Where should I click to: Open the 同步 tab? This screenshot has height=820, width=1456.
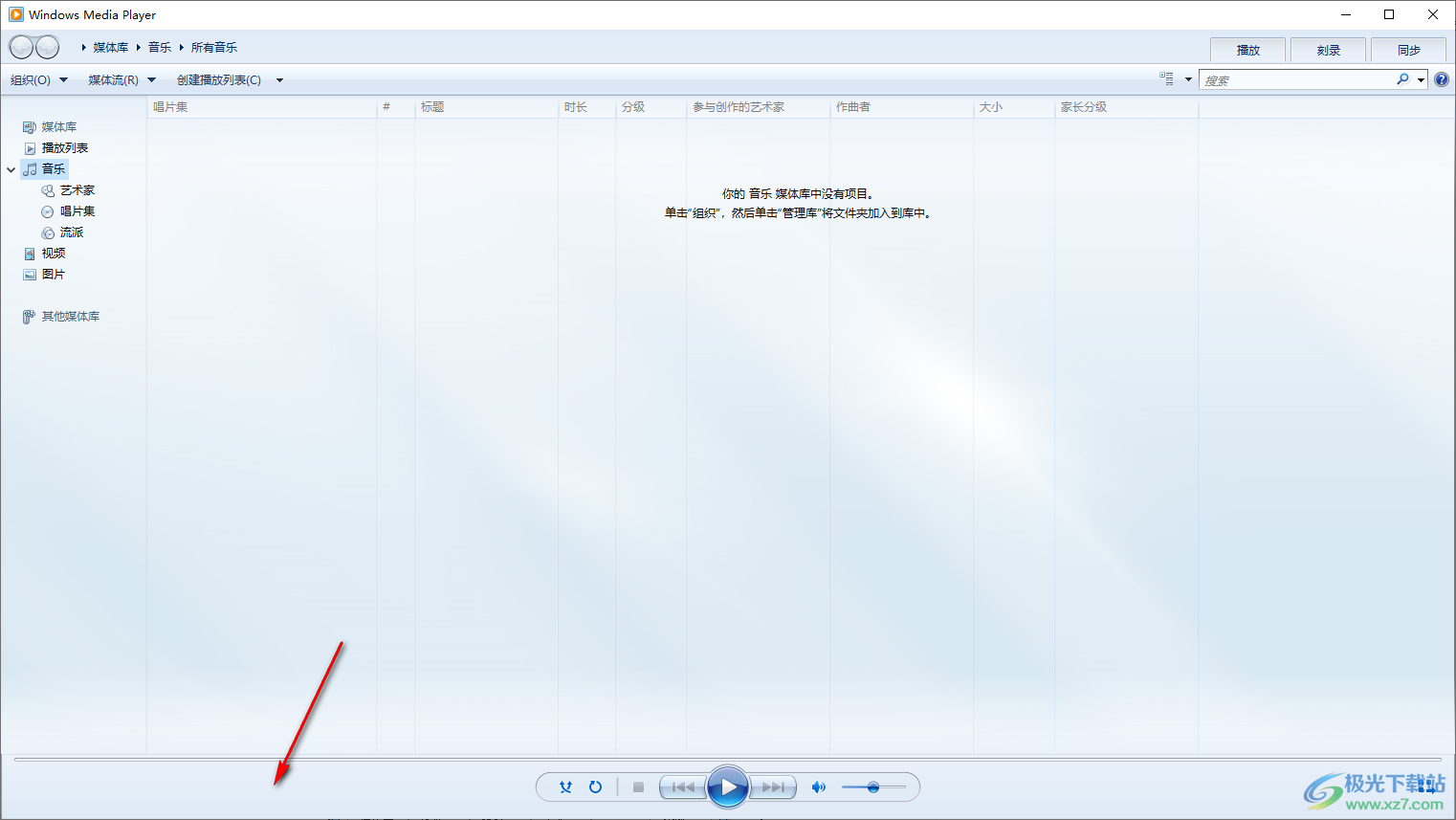click(1408, 50)
